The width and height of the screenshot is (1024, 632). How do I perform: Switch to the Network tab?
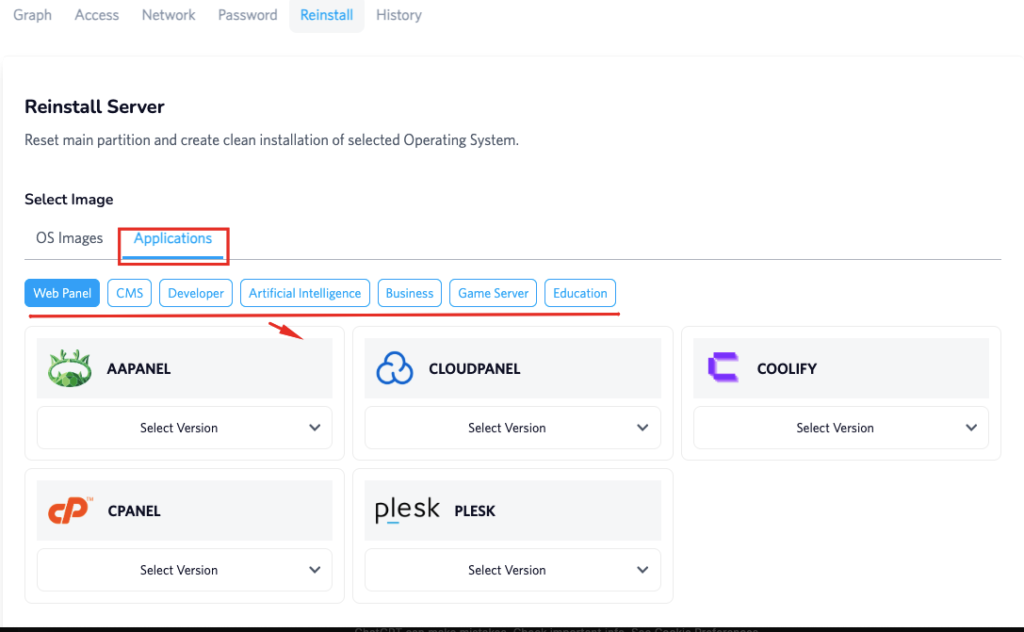tap(168, 15)
